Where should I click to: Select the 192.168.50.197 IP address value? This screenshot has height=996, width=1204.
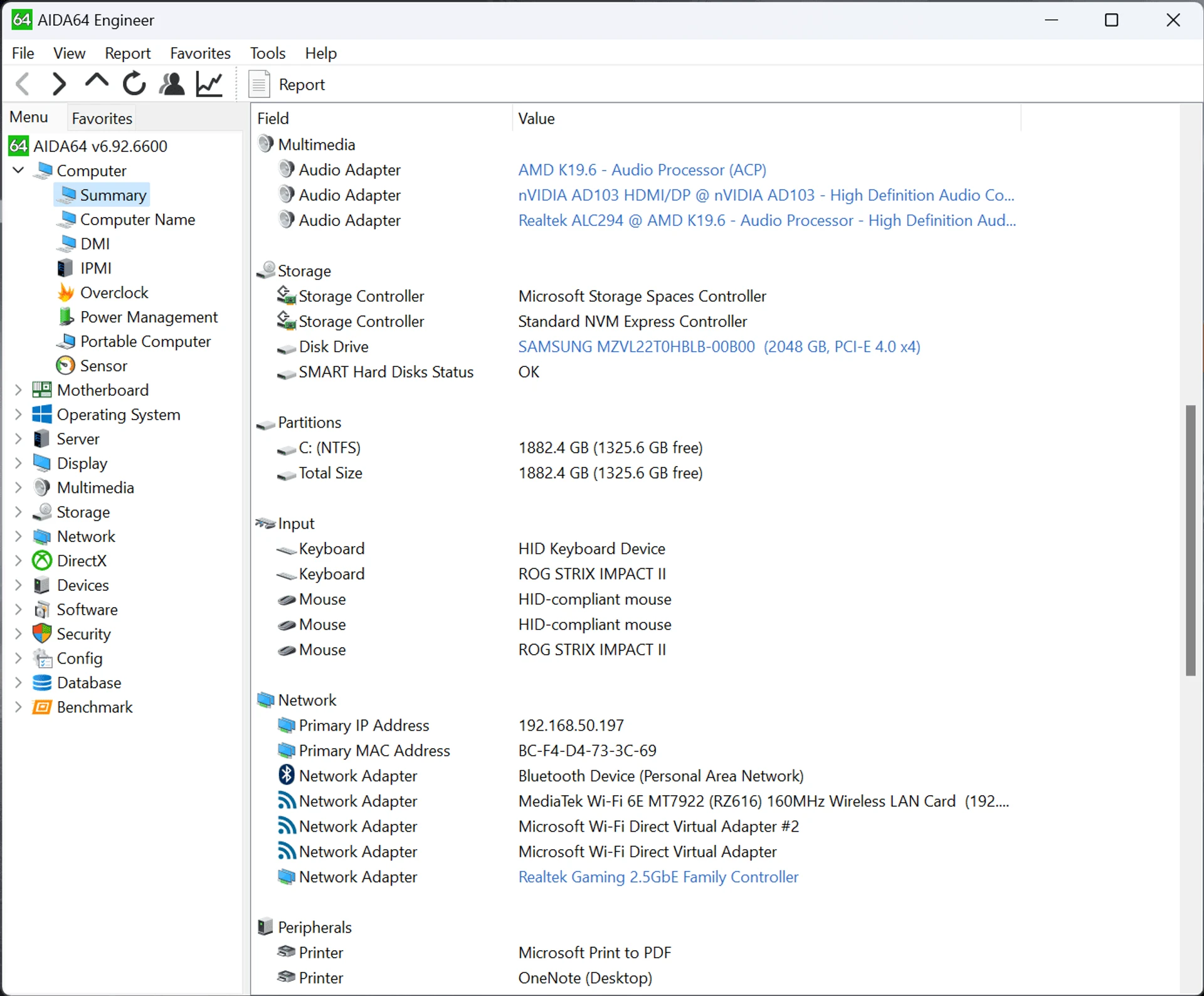[571, 726]
